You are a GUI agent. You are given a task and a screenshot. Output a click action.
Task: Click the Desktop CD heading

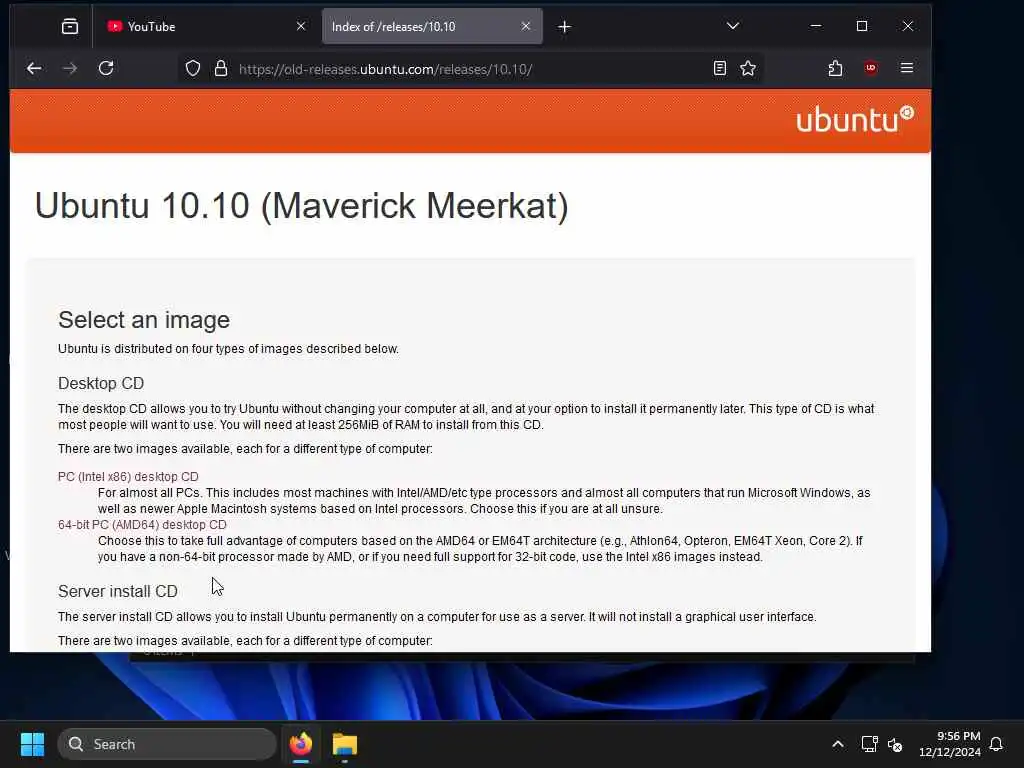(x=101, y=383)
